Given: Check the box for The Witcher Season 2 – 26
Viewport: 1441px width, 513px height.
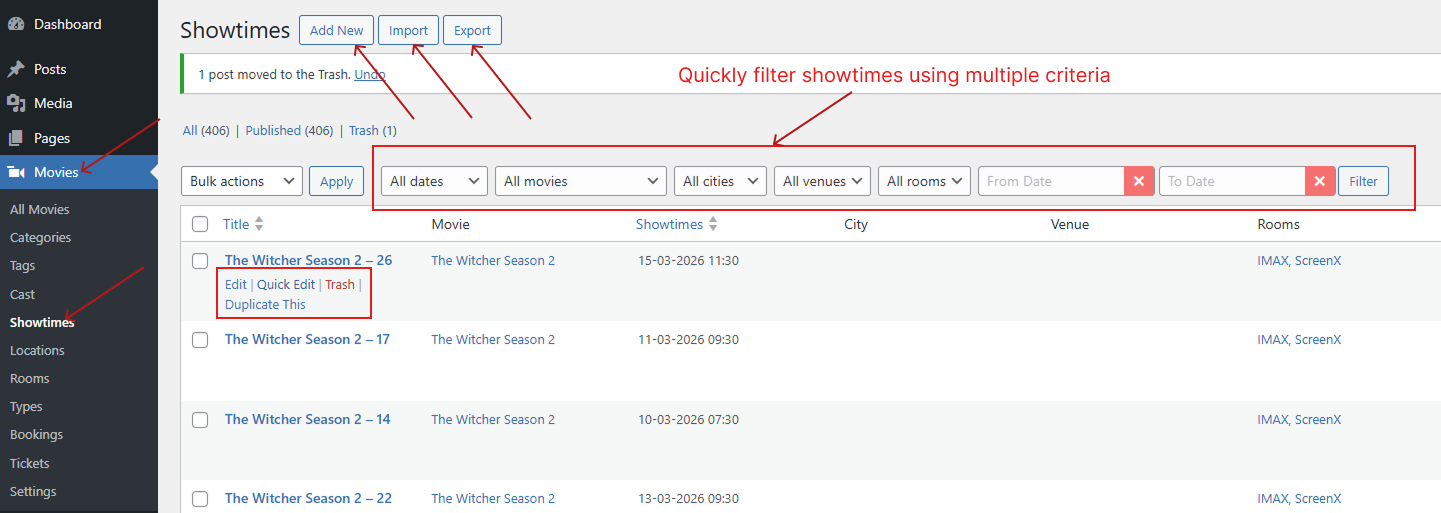Looking at the screenshot, I should click(x=200, y=261).
